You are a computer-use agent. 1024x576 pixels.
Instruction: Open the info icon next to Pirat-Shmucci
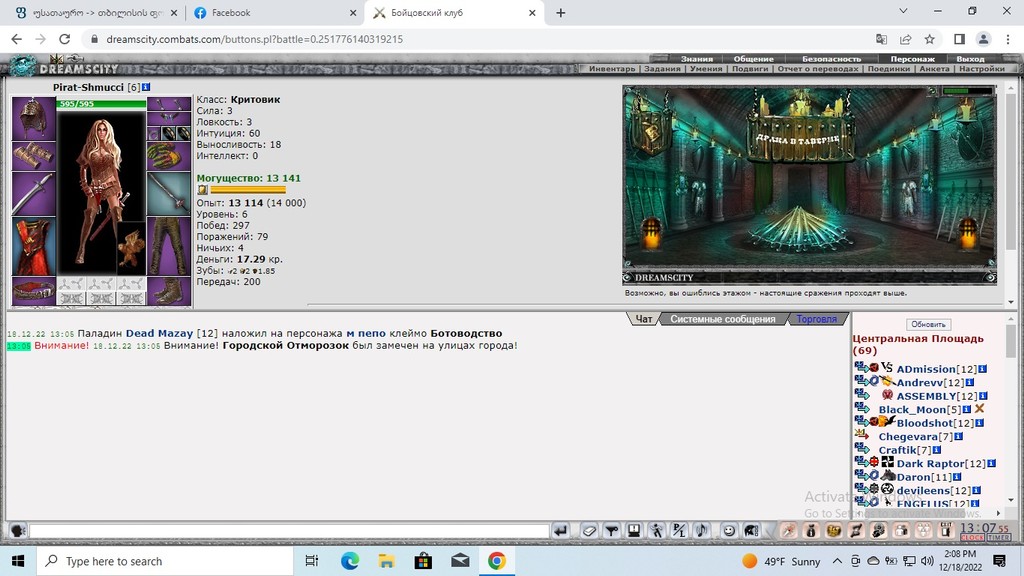click(x=146, y=87)
